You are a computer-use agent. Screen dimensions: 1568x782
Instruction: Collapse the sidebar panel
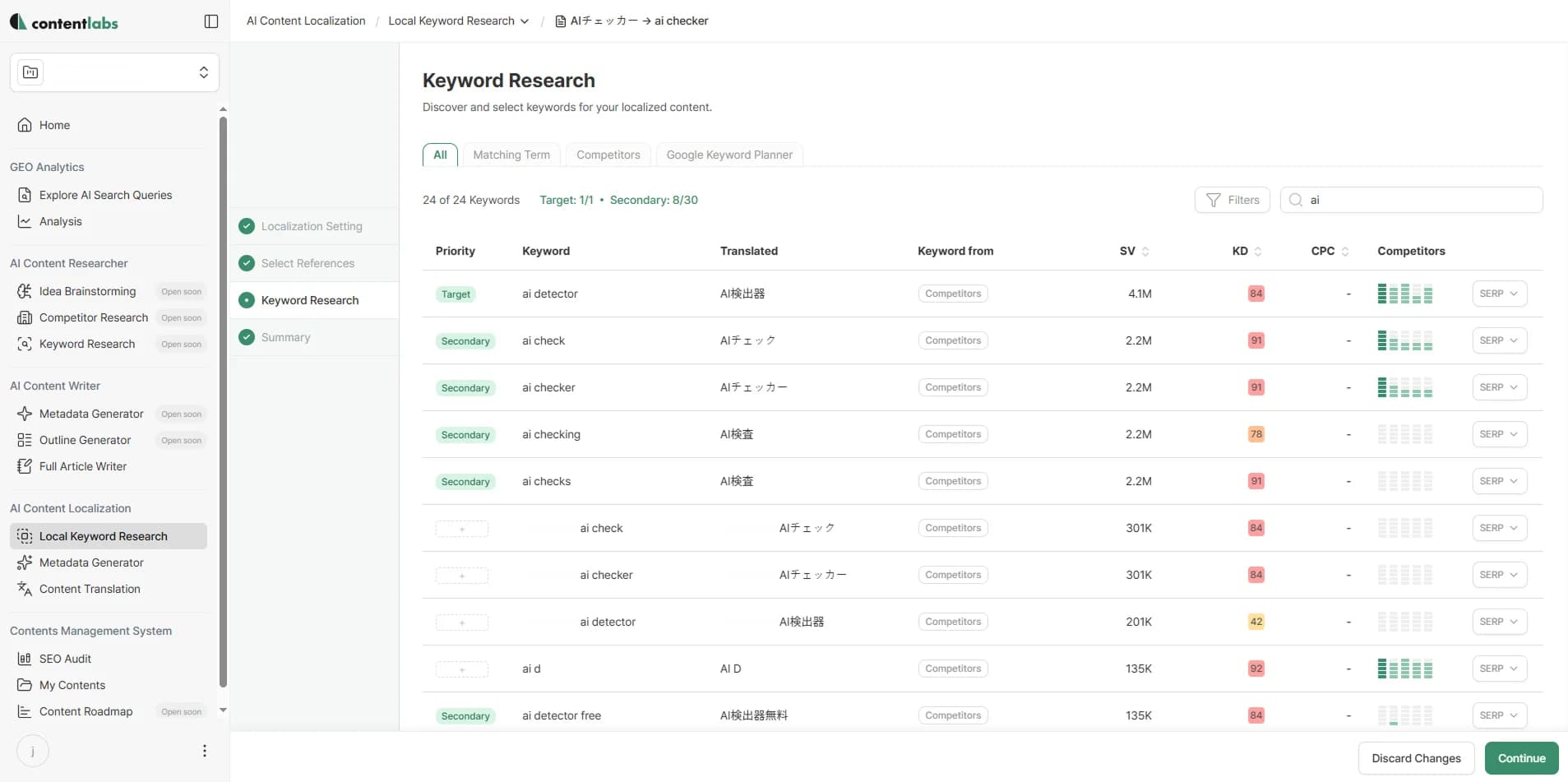(211, 21)
